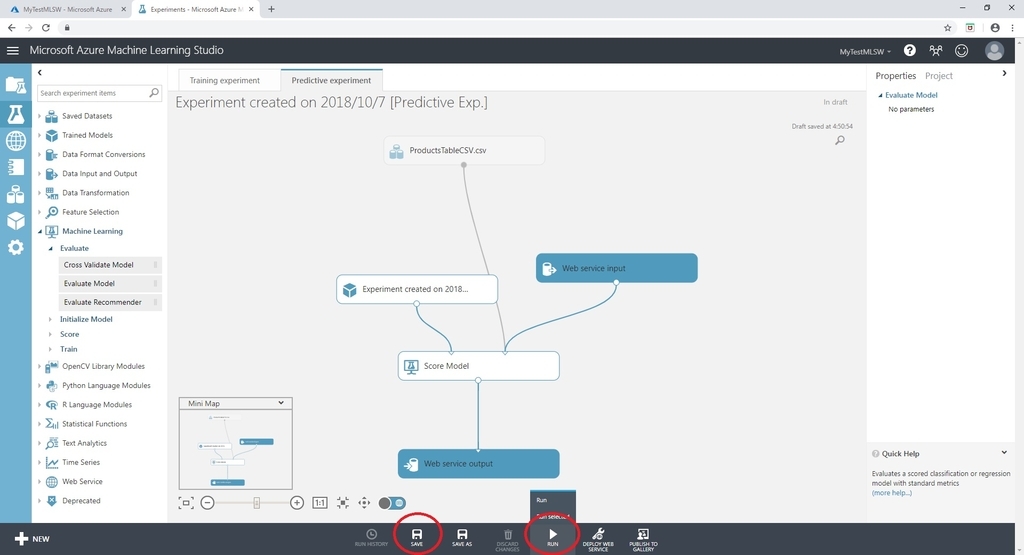Select the Evaluate Recommender module
The height and width of the screenshot is (555, 1024).
[x=110, y=302]
